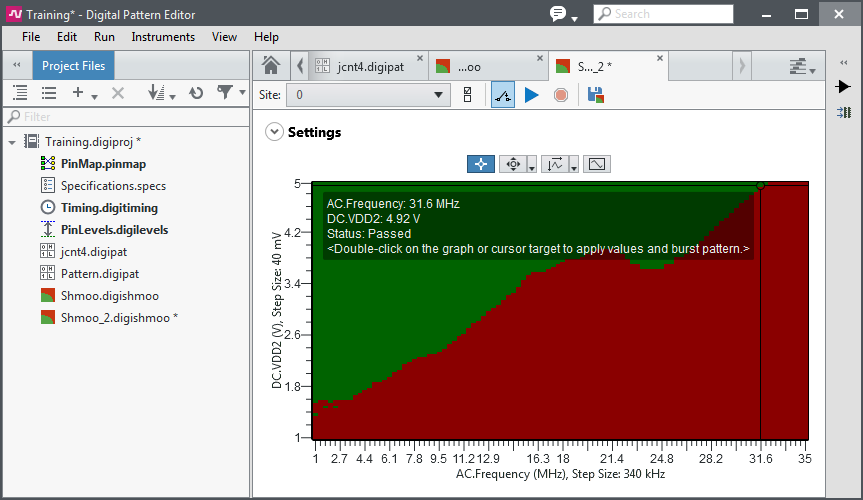Run the shmoo with Play button
This screenshot has height=500, width=863.
coord(531,95)
